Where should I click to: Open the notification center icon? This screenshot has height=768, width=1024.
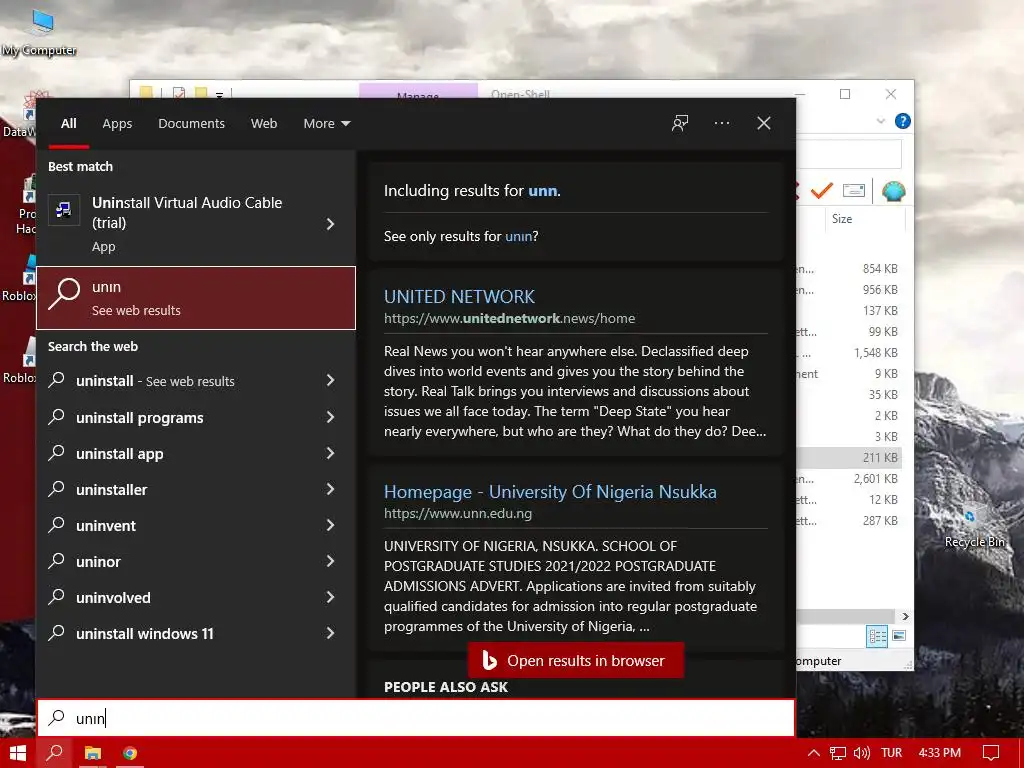point(991,753)
